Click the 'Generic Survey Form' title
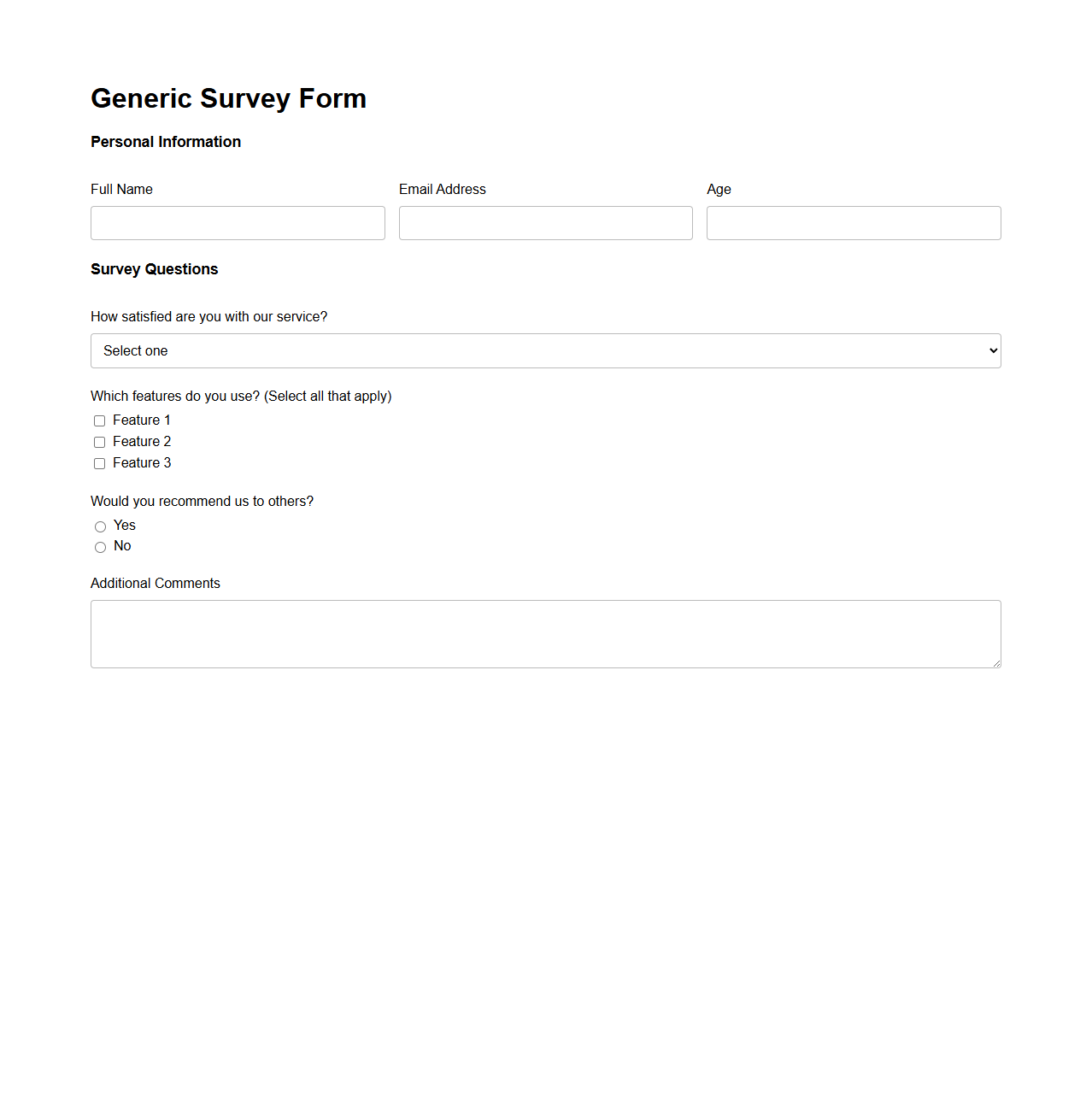The image size is (1092, 1111). 228,98
